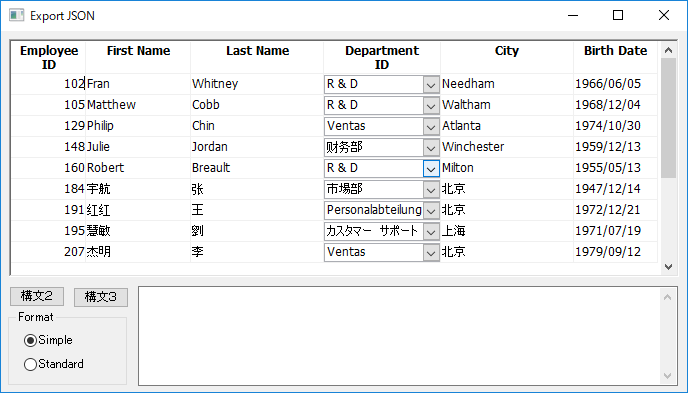Open department dropdown for Fran Whitney
This screenshot has height=393, width=688.
431,84
